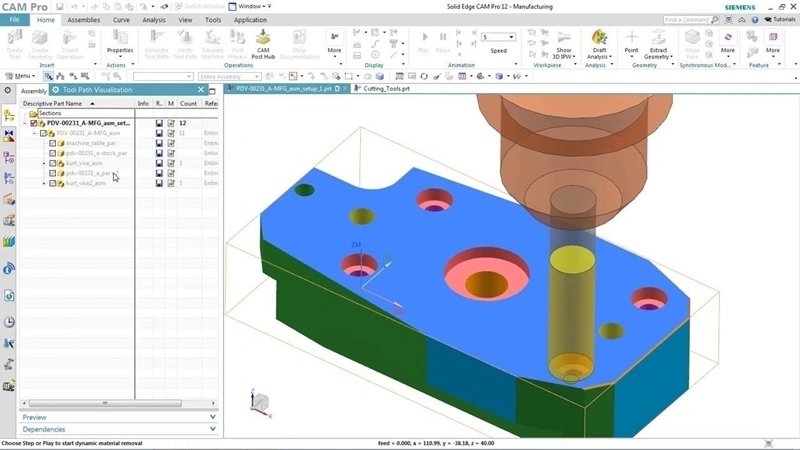
Task: Click the Point geometry tool
Action: click(x=631, y=42)
